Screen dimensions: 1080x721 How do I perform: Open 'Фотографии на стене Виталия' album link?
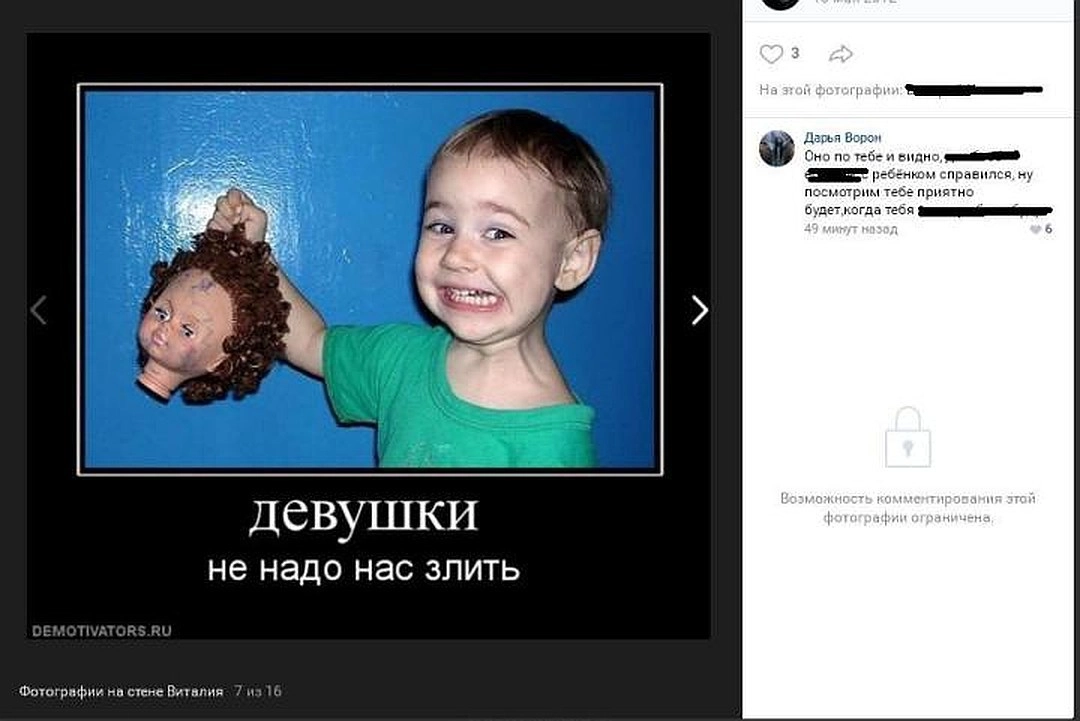(x=121, y=691)
